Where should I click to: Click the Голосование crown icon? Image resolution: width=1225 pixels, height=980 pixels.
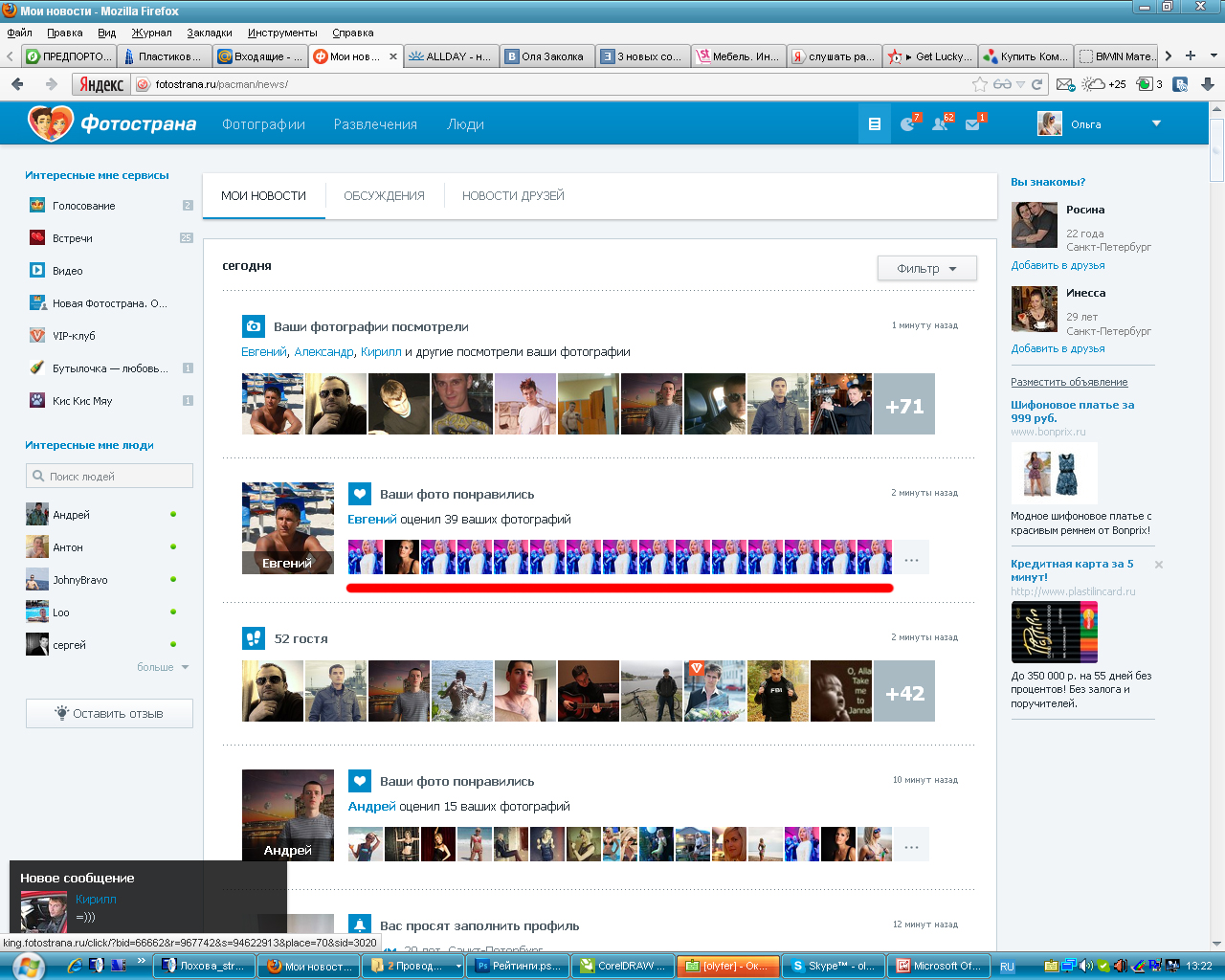(x=37, y=205)
